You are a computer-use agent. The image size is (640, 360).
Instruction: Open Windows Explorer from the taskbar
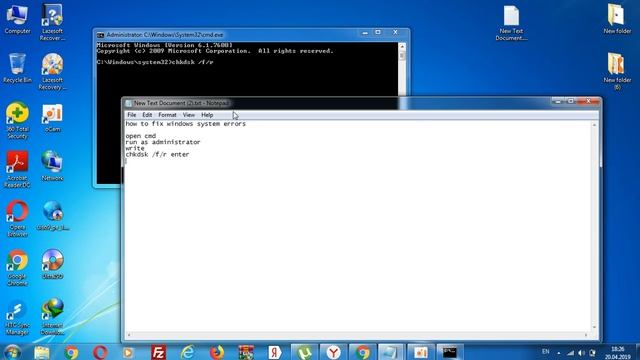pos(42,352)
